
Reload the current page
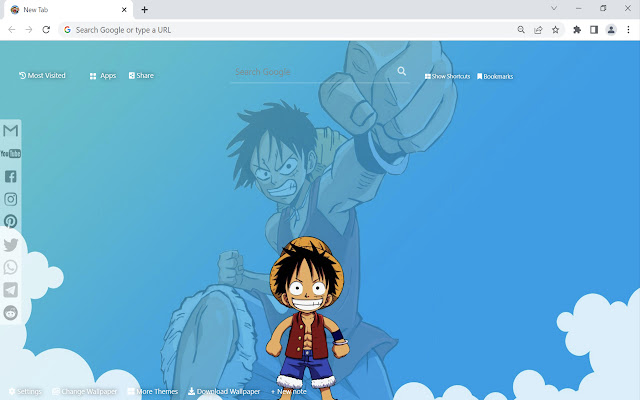[x=46, y=30]
